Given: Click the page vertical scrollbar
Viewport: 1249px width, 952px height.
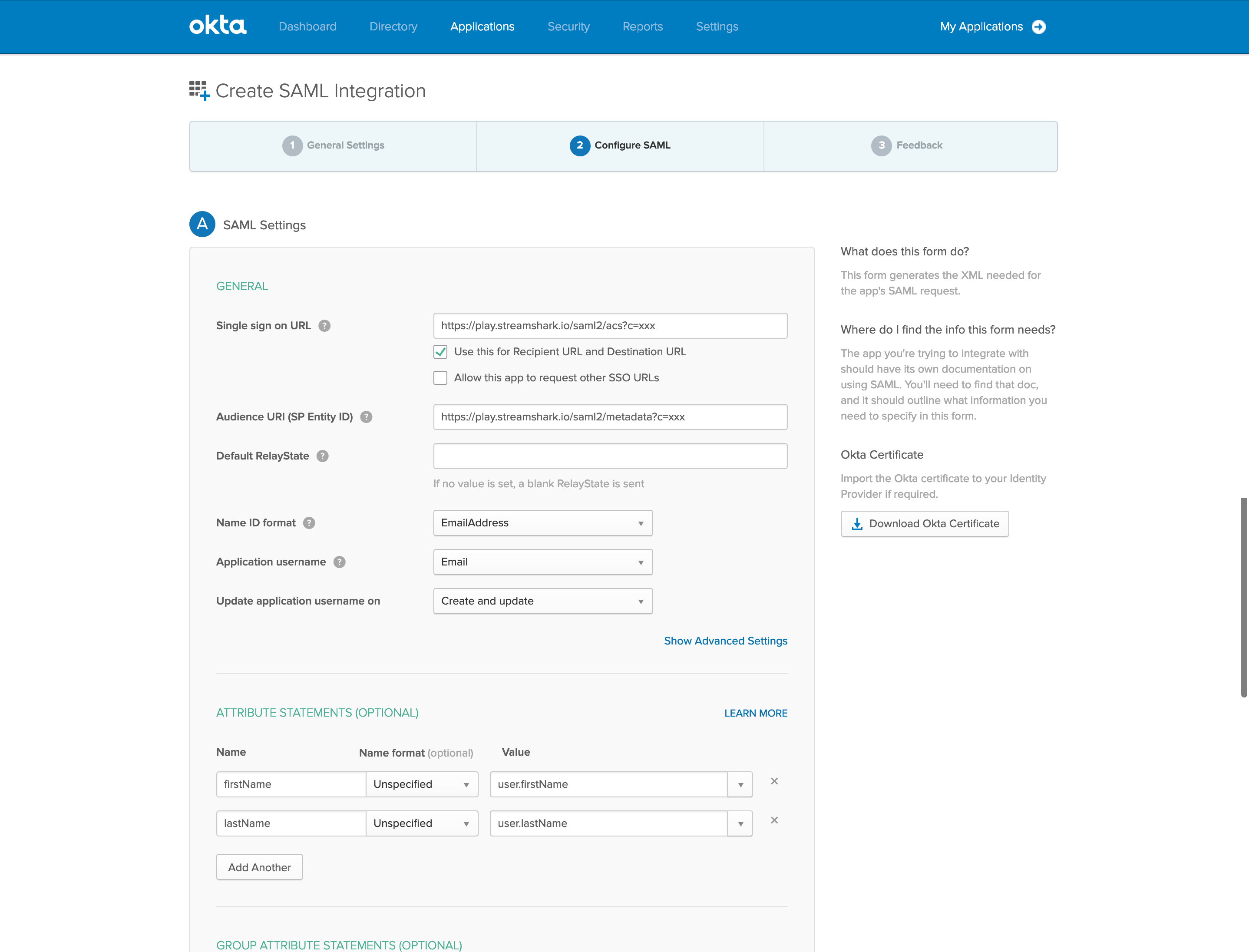Looking at the screenshot, I should [1244, 597].
